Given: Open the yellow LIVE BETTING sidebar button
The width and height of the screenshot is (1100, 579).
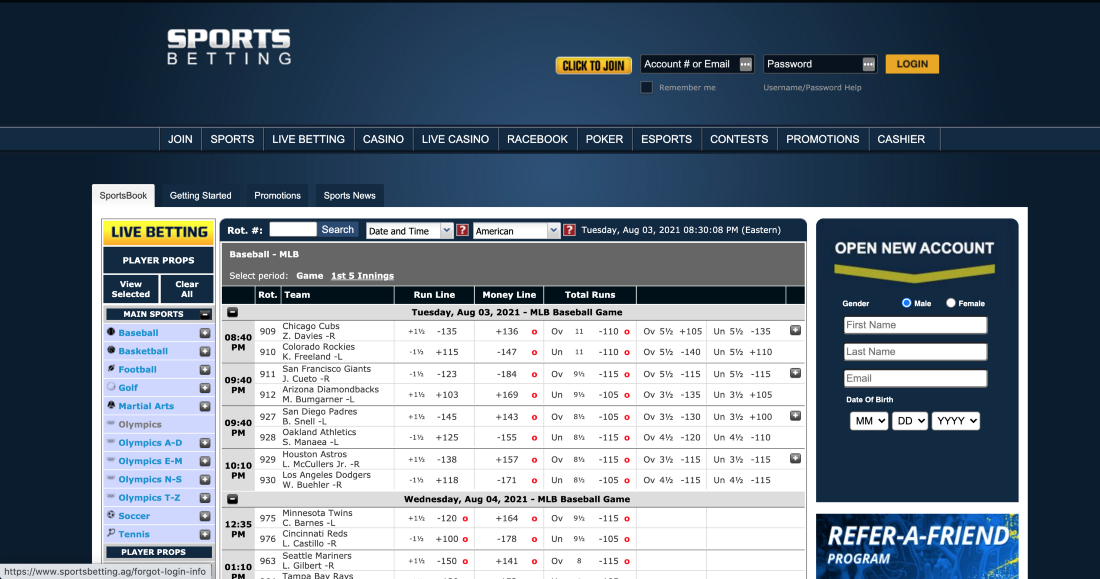Looking at the screenshot, I should point(159,232).
